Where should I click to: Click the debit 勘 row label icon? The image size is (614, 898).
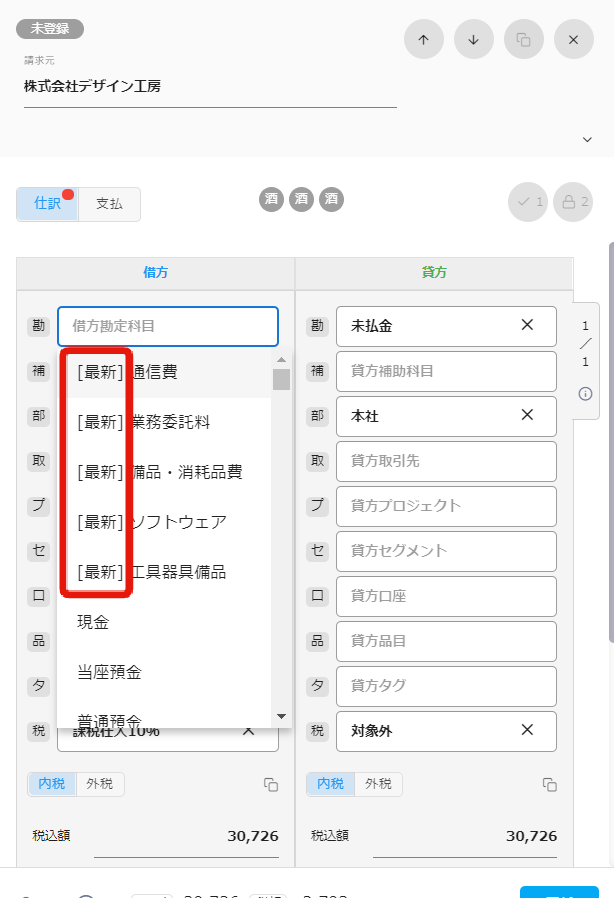[38, 326]
